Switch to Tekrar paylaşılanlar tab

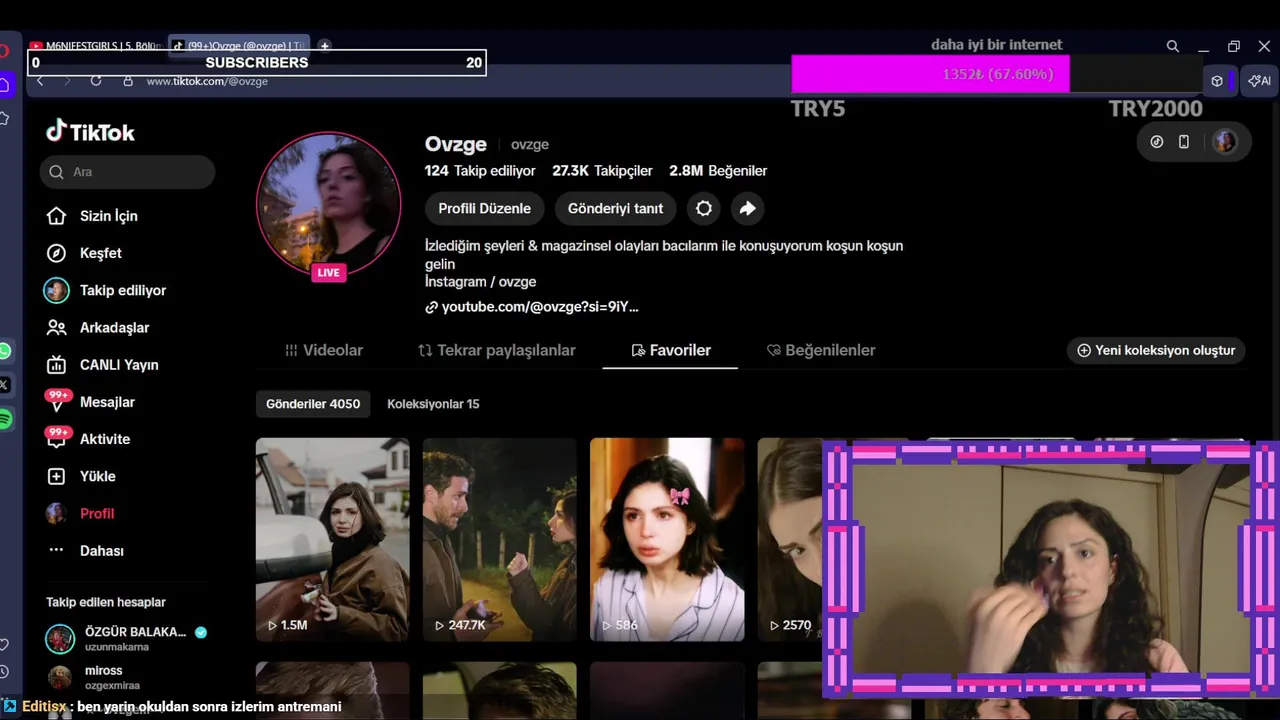pos(497,350)
